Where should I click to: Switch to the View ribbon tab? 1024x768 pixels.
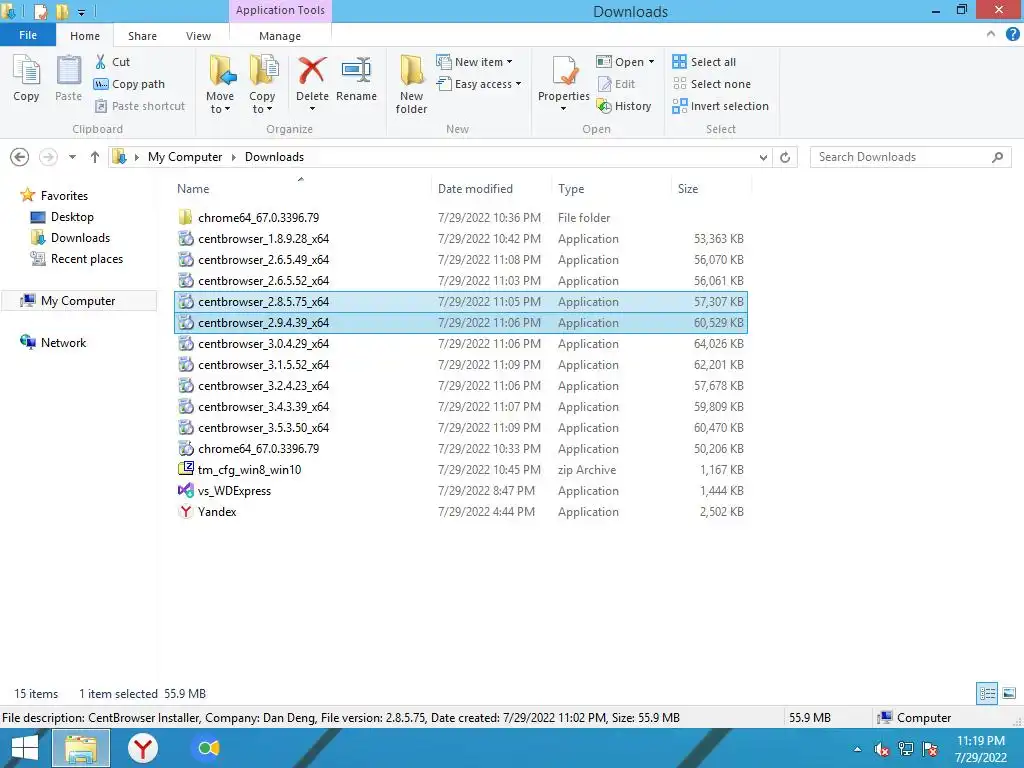(199, 36)
